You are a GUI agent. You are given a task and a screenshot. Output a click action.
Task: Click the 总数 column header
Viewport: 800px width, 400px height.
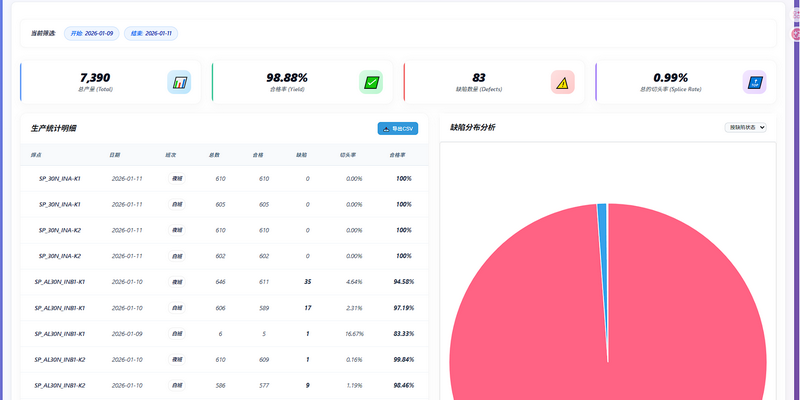pyautogui.click(x=214, y=155)
